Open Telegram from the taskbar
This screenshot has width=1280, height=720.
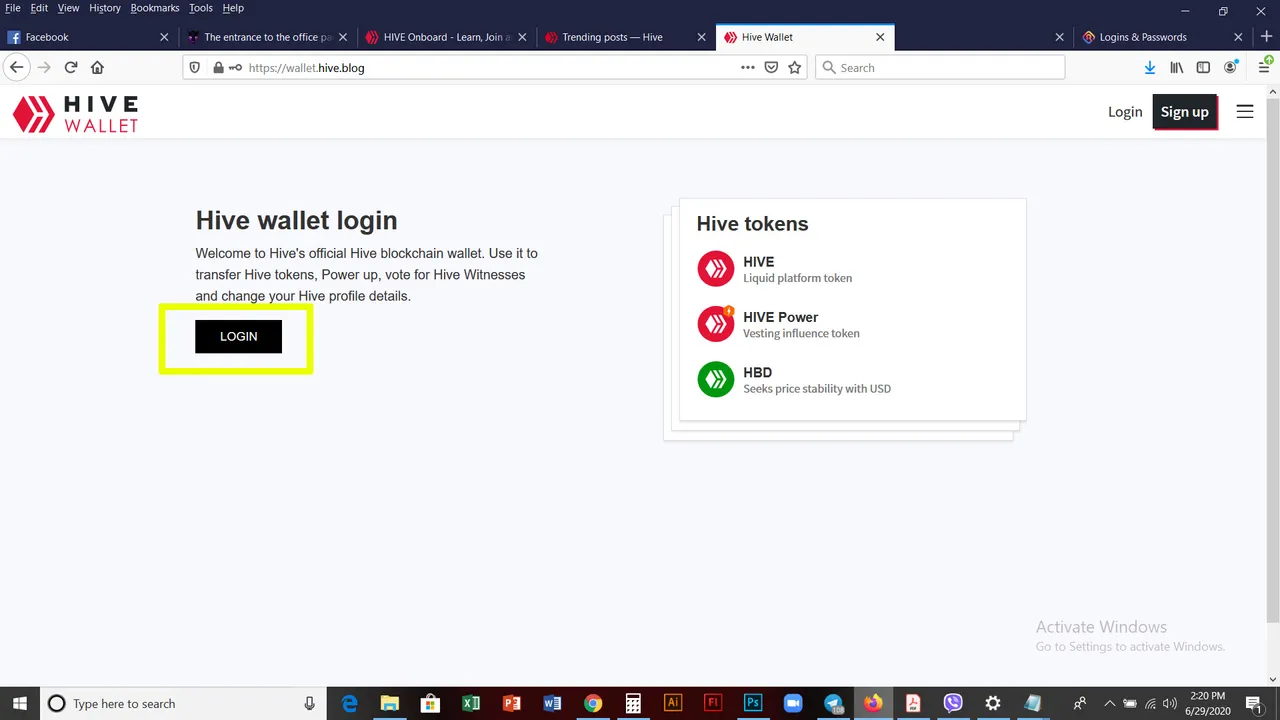[834, 704]
